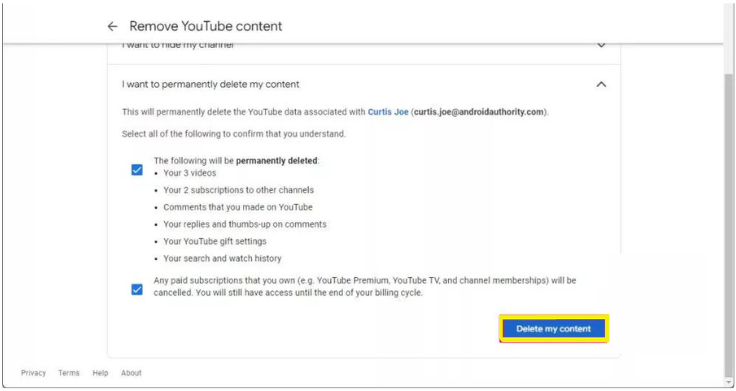Click the 'Your 3 videos' list item
Image resolution: width=736 pixels, height=391 pixels.
190,173
